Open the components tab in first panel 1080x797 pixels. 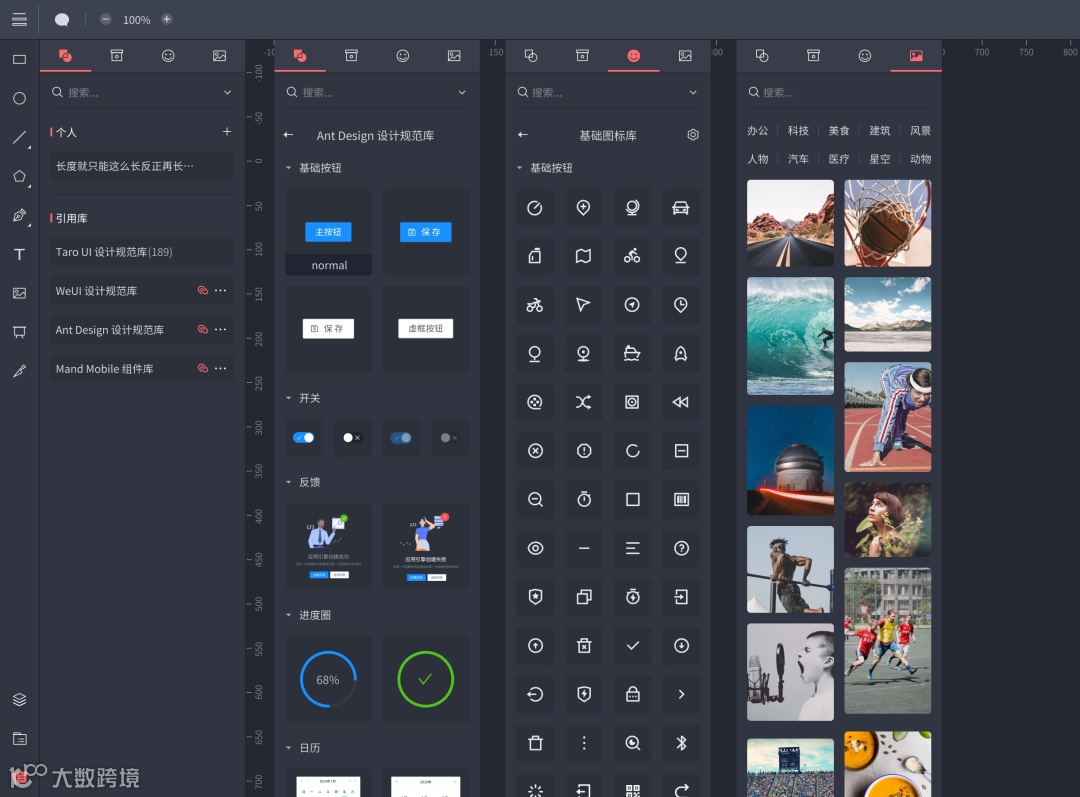click(x=65, y=56)
